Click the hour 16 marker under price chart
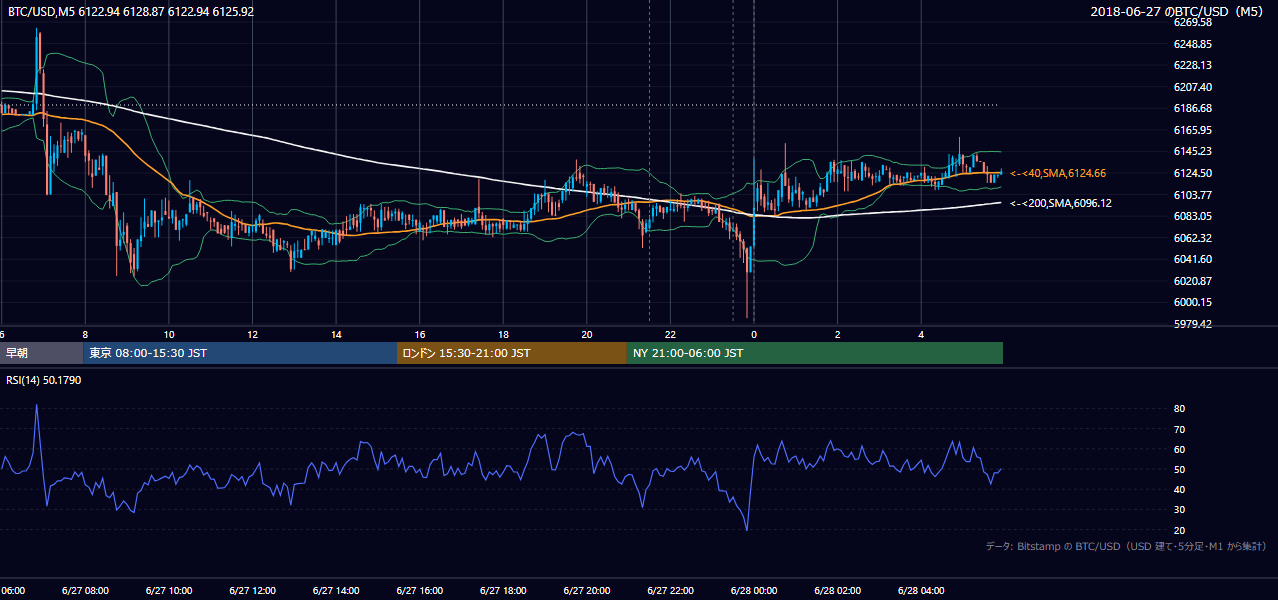 coord(420,335)
